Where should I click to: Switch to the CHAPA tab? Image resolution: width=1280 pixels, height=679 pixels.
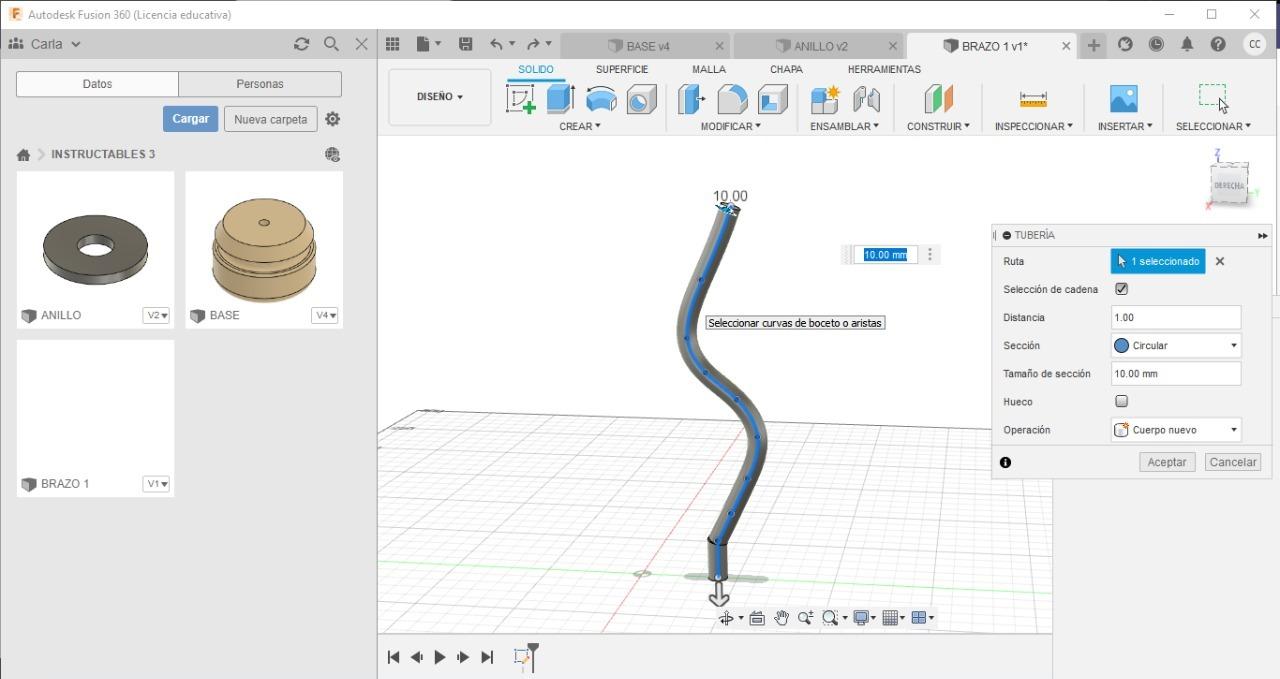[786, 69]
